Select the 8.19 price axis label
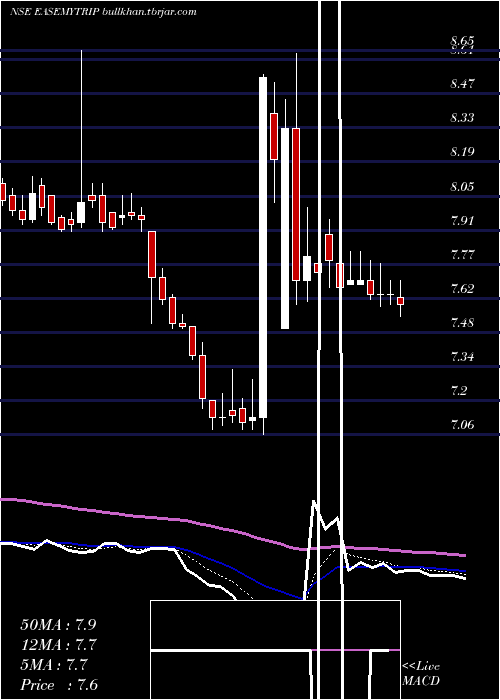500x700 pixels. (462, 152)
